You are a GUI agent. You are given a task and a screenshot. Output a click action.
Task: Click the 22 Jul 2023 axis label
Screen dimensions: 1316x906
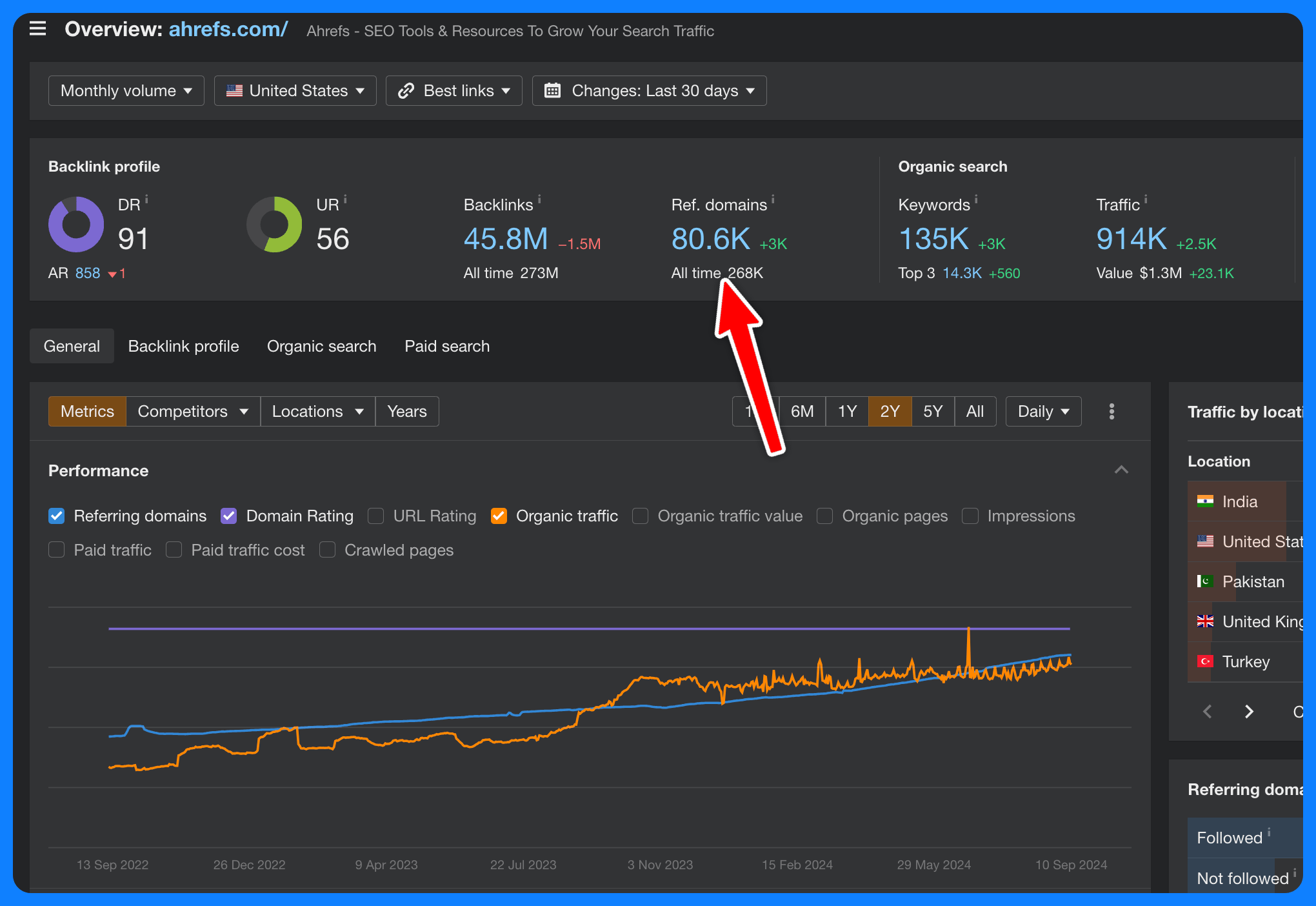coord(523,865)
